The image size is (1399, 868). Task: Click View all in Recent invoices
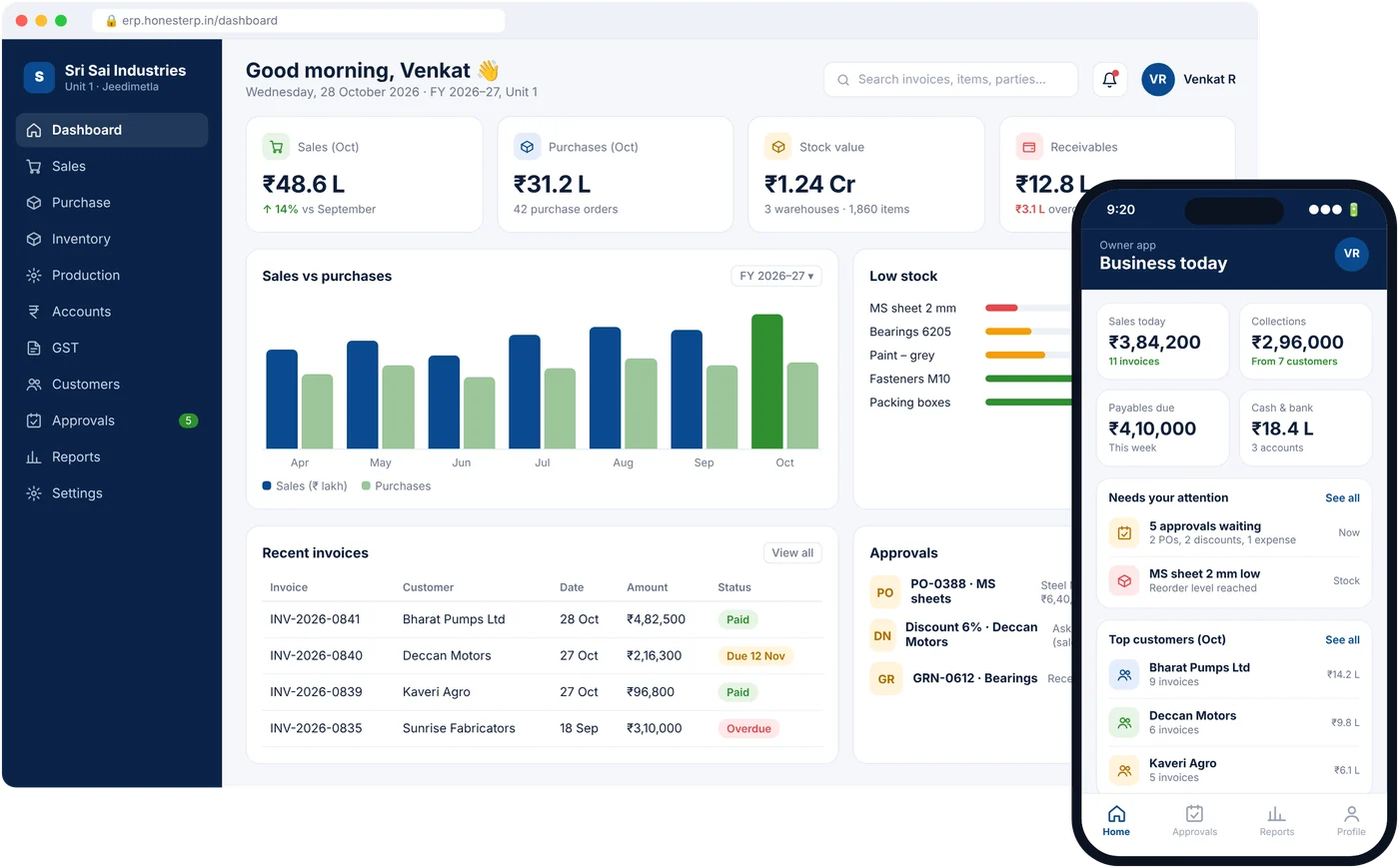coord(792,552)
